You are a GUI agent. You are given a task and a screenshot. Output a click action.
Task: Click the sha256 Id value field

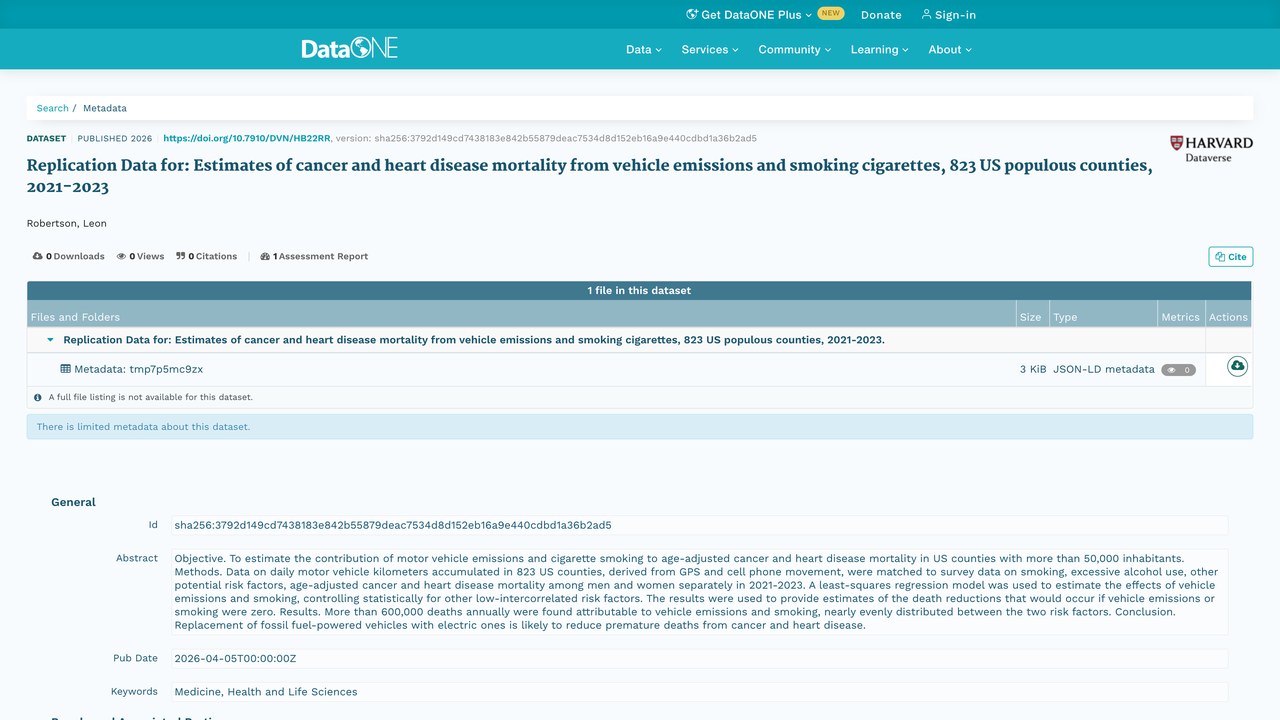[x=700, y=525]
